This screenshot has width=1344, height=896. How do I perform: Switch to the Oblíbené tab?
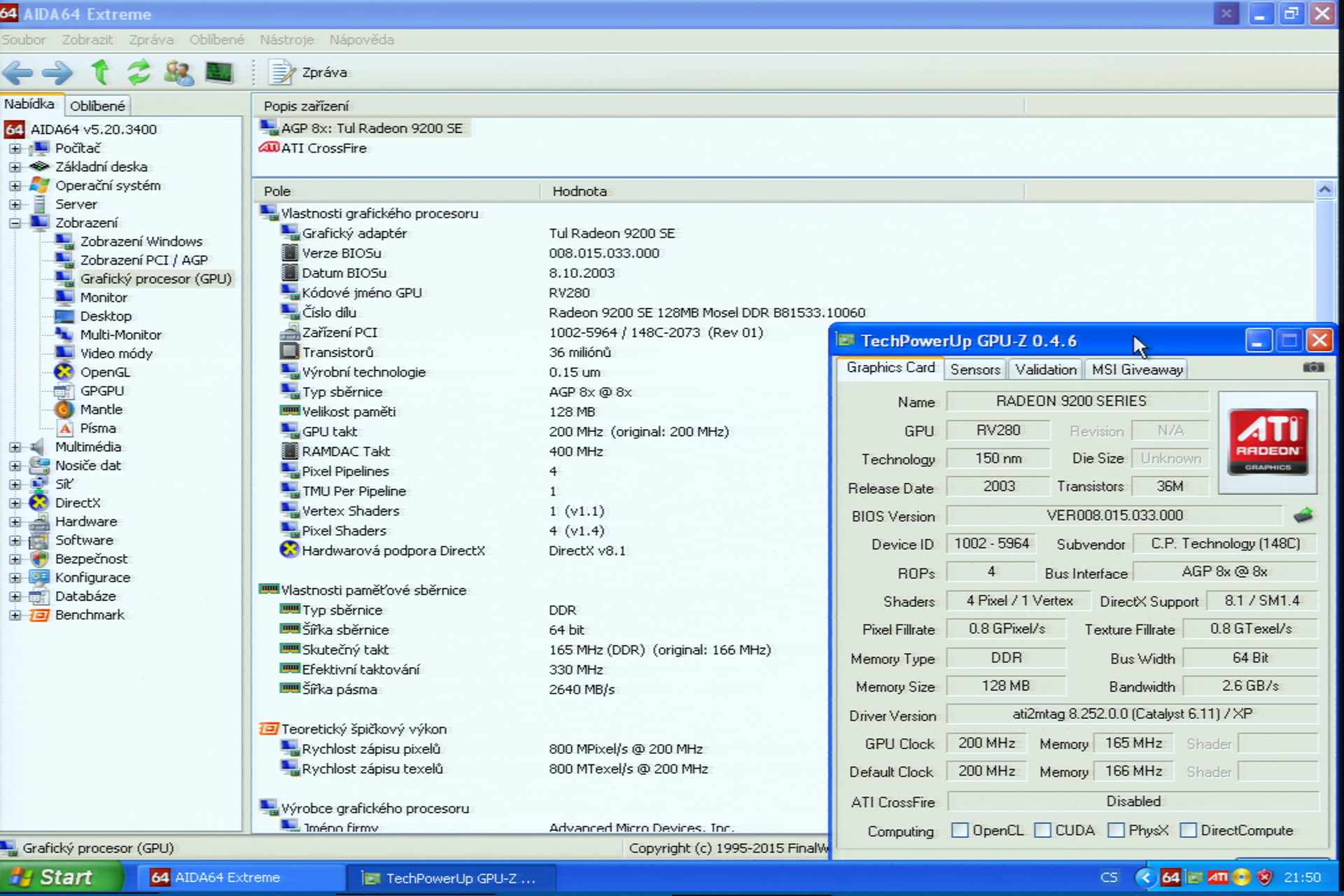coord(97,106)
